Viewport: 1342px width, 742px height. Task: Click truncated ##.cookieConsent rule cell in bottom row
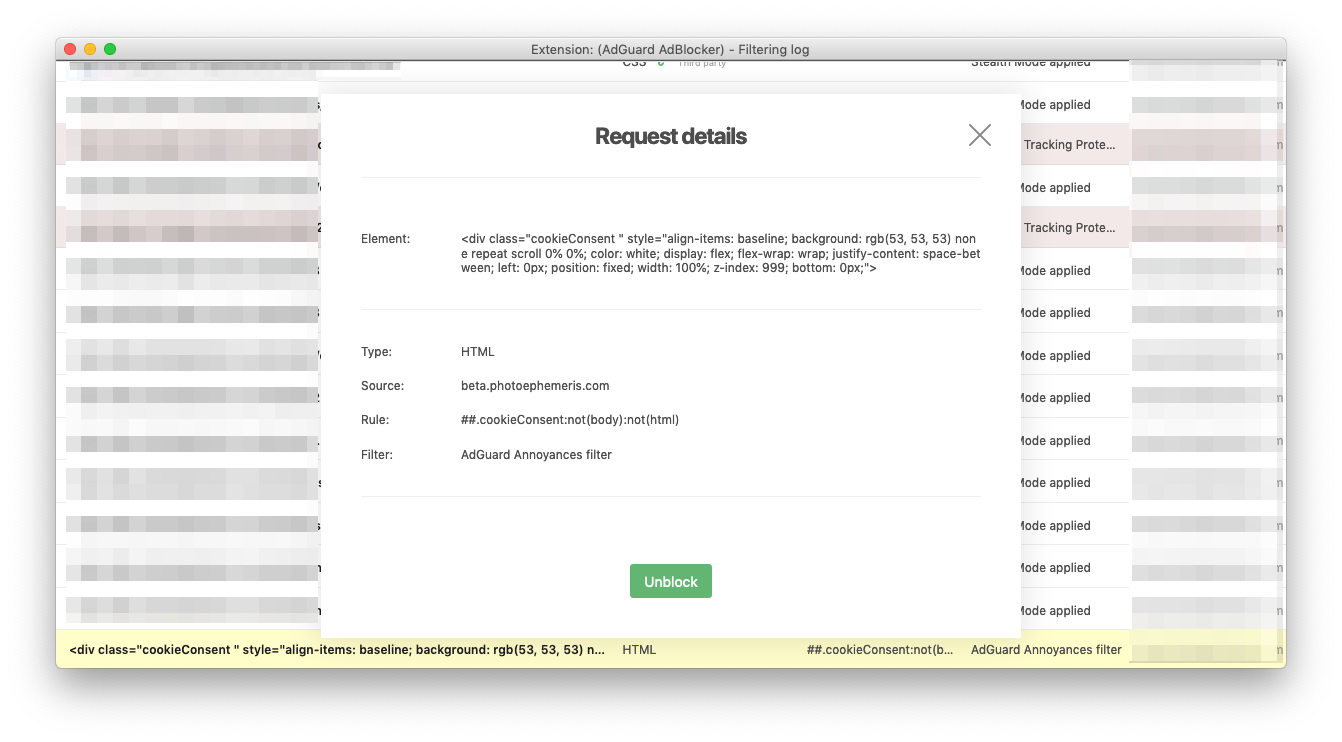(x=880, y=650)
